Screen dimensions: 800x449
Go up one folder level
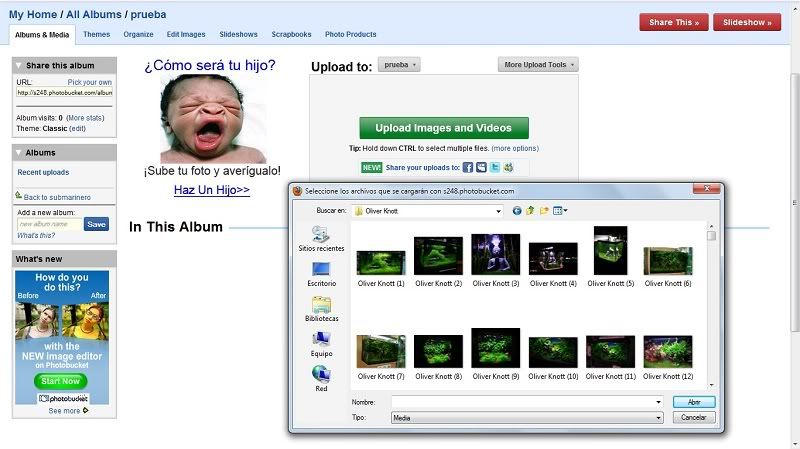tap(530, 211)
